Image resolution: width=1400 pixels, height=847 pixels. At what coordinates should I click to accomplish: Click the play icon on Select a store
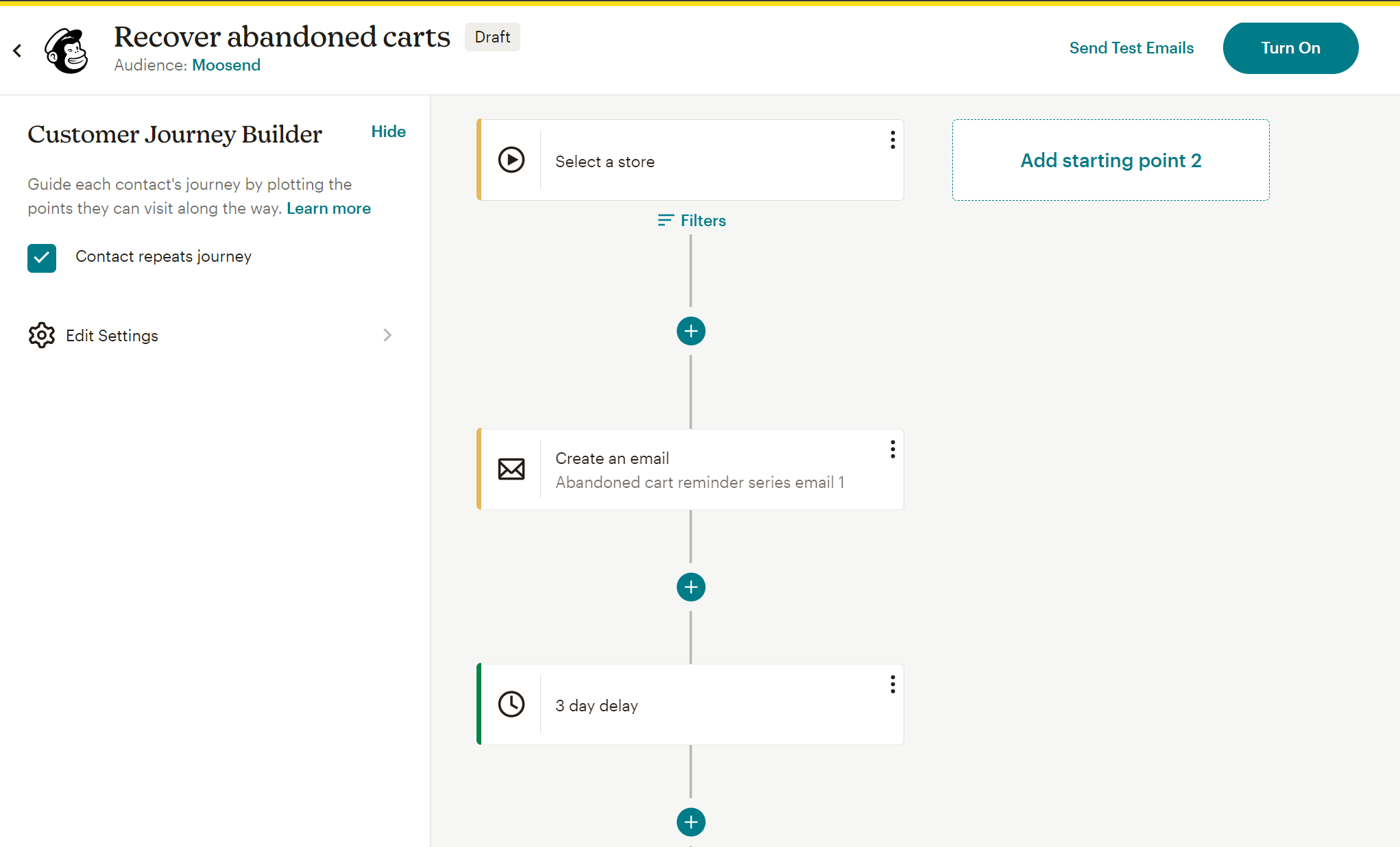[511, 160]
